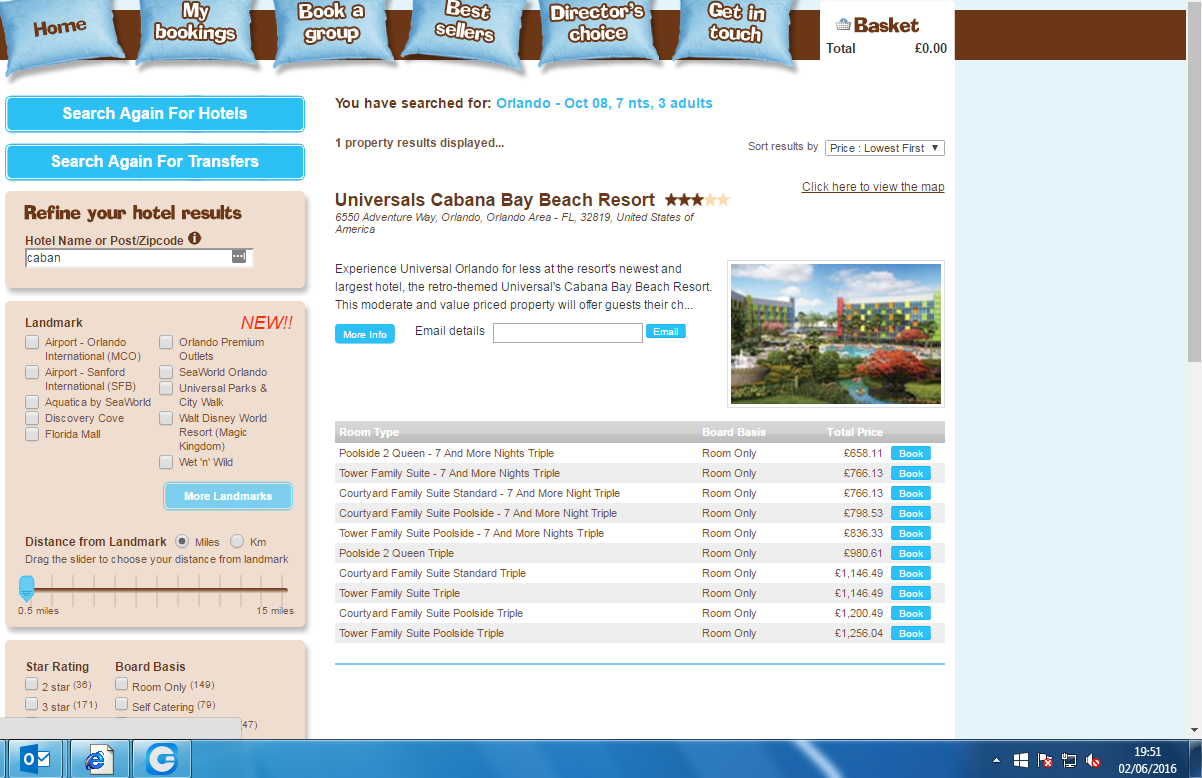Tick the Discovery Cove checkbox
1202x778 pixels.
[32, 418]
